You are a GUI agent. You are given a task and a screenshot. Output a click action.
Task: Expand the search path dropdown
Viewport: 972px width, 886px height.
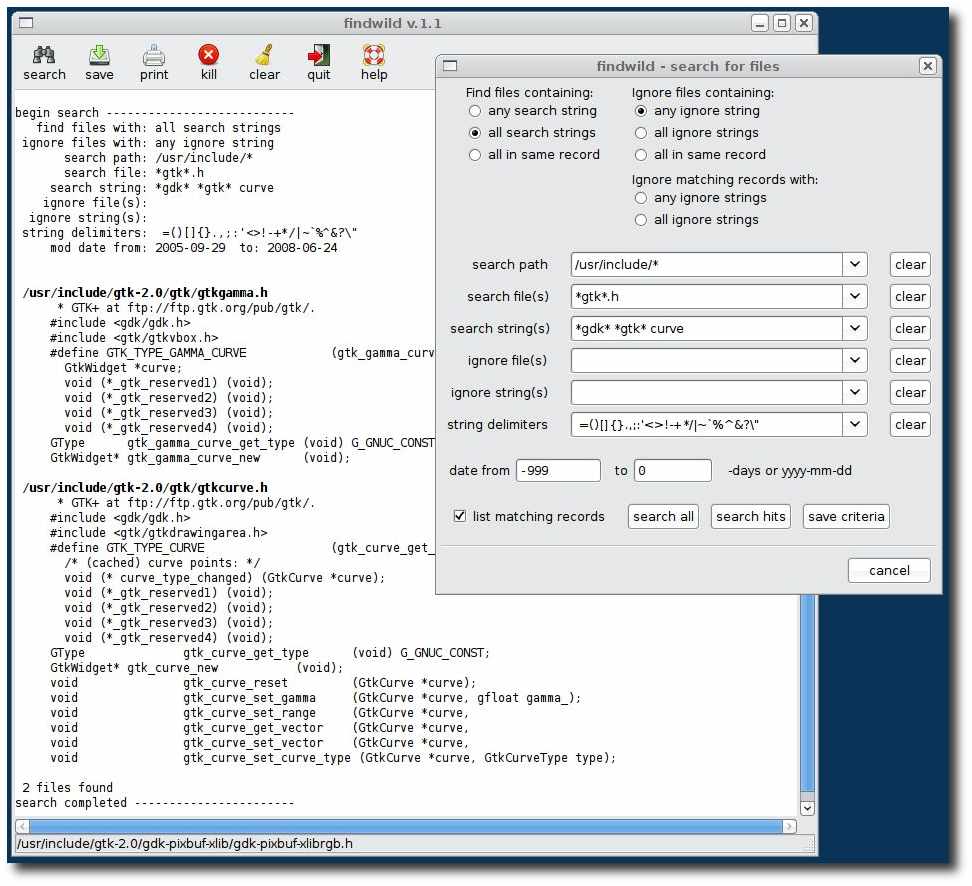855,265
